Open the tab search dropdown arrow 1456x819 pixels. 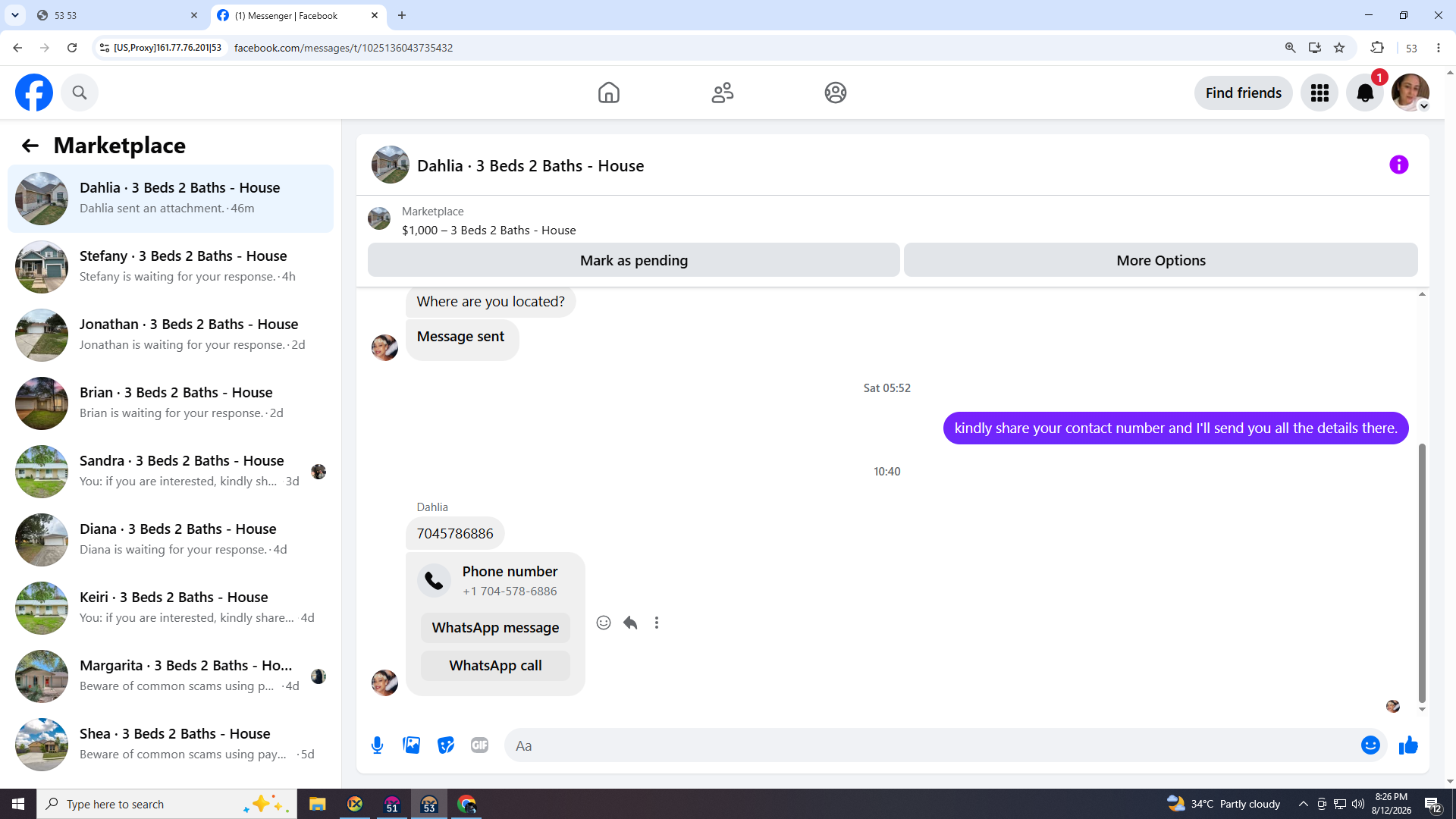point(14,15)
